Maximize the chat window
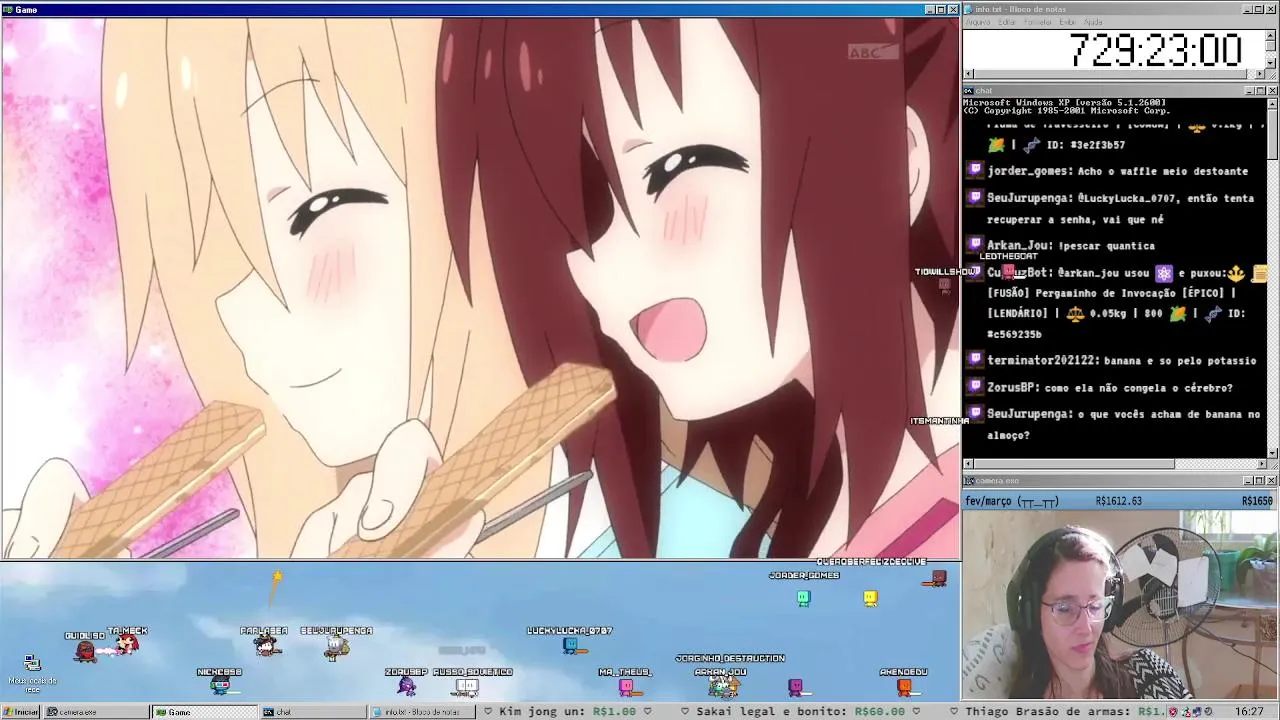The height and width of the screenshot is (720, 1280). point(1260,91)
